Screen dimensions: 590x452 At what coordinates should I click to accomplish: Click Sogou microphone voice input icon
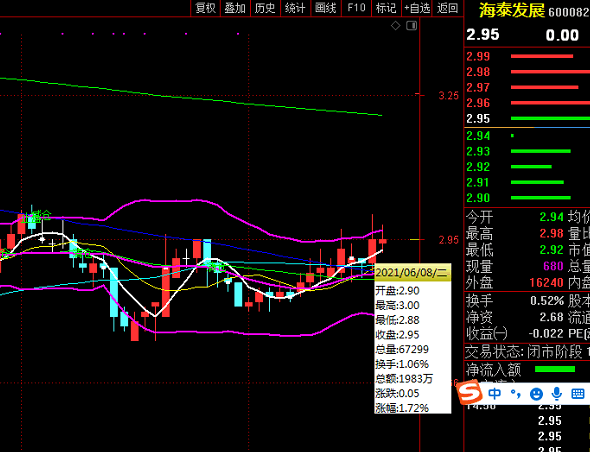point(557,394)
